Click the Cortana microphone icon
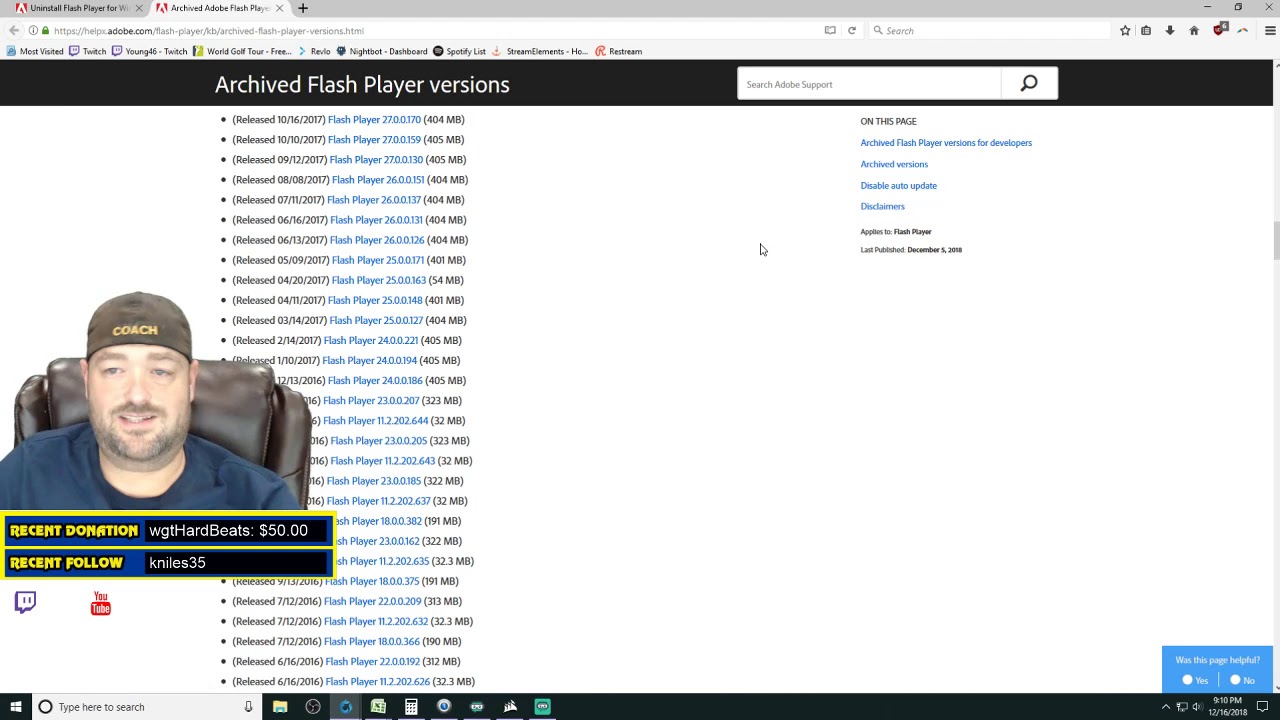Image resolution: width=1280 pixels, height=720 pixels. pyautogui.click(x=248, y=707)
